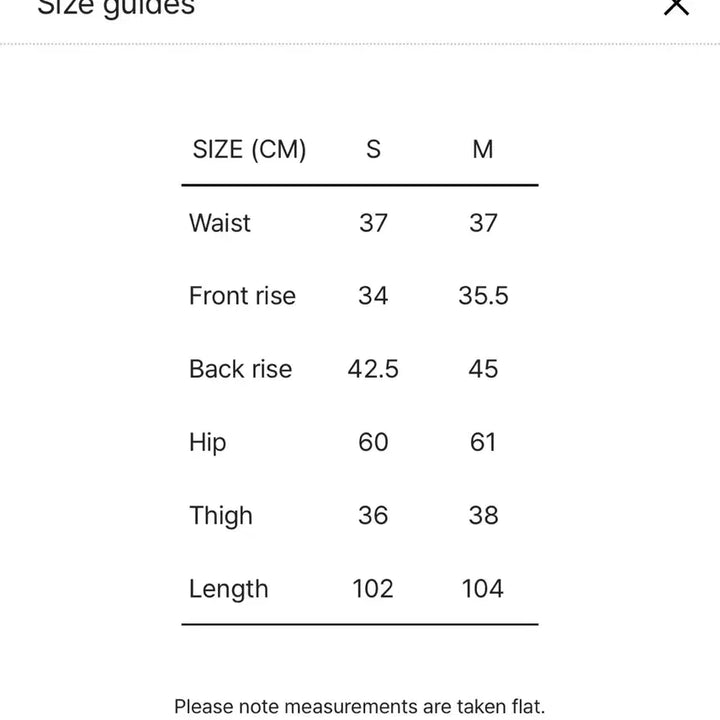The height and width of the screenshot is (720, 720).
Task: Click the Hip value 60
Action: point(373,442)
